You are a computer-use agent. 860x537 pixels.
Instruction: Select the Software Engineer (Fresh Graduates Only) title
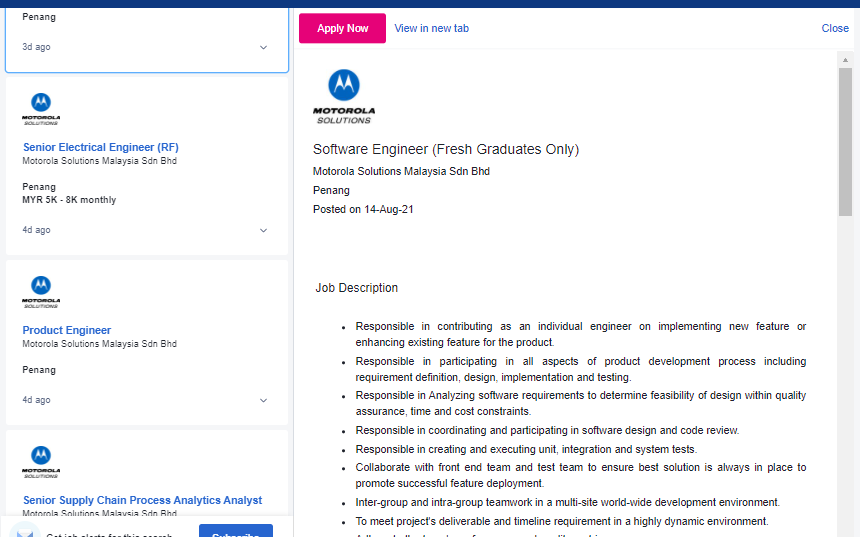pos(446,149)
